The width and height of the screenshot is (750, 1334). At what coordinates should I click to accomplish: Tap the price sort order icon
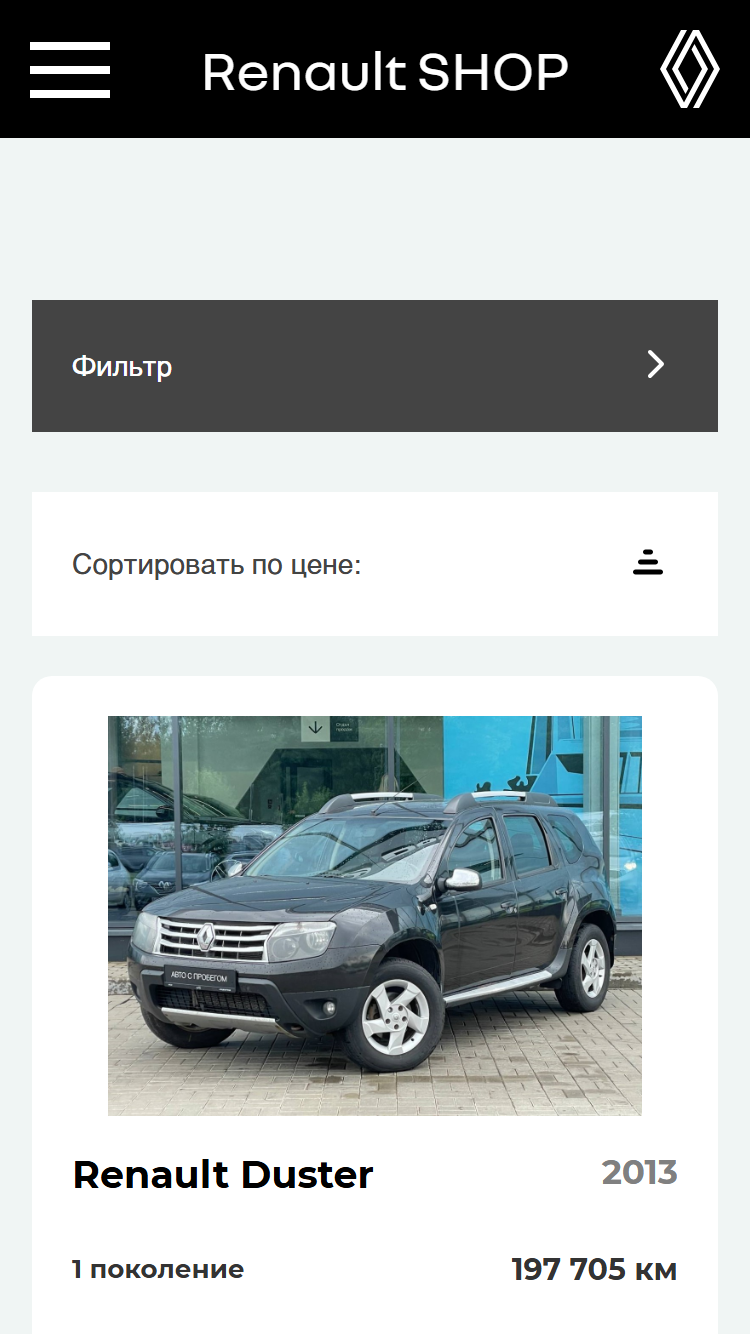point(648,563)
